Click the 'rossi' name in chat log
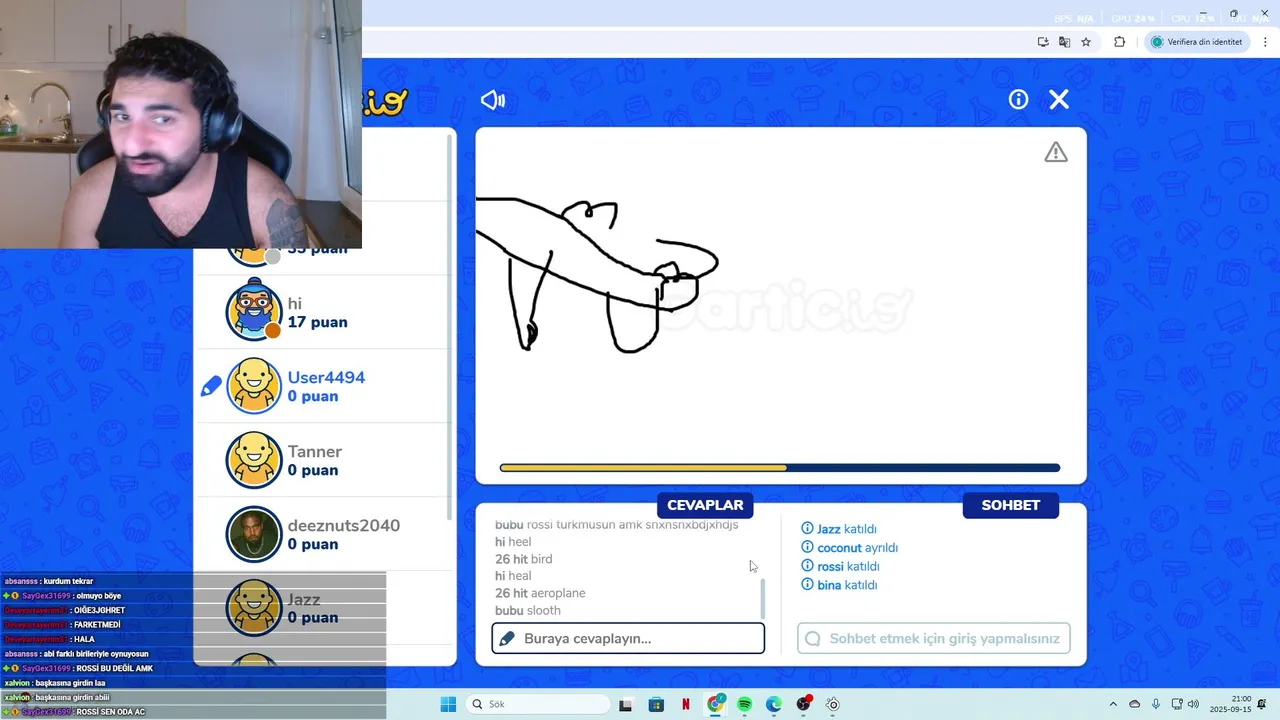The height and width of the screenshot is (720, 1280). click(830, 566)
